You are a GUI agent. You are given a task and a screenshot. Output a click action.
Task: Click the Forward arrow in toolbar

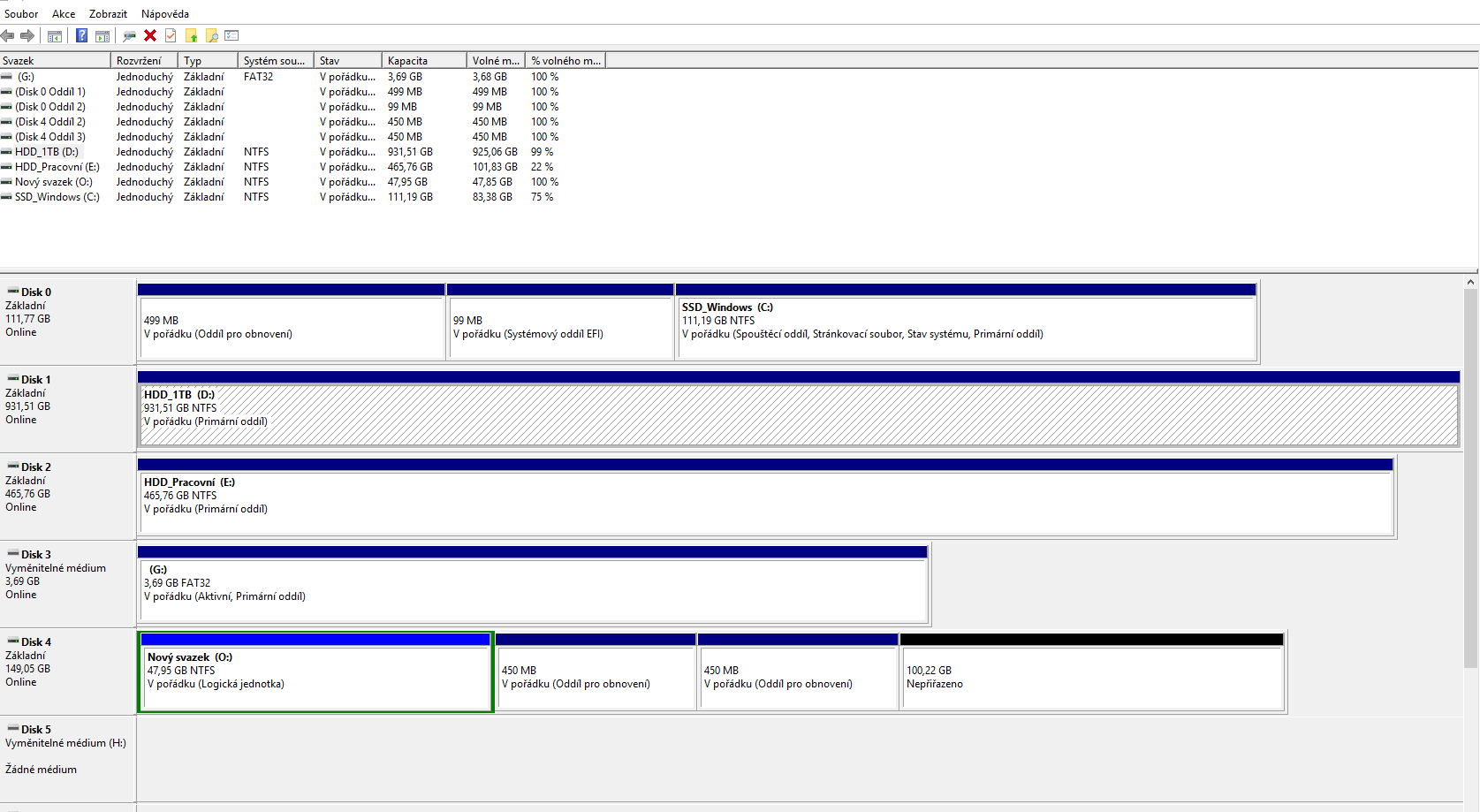27,35
